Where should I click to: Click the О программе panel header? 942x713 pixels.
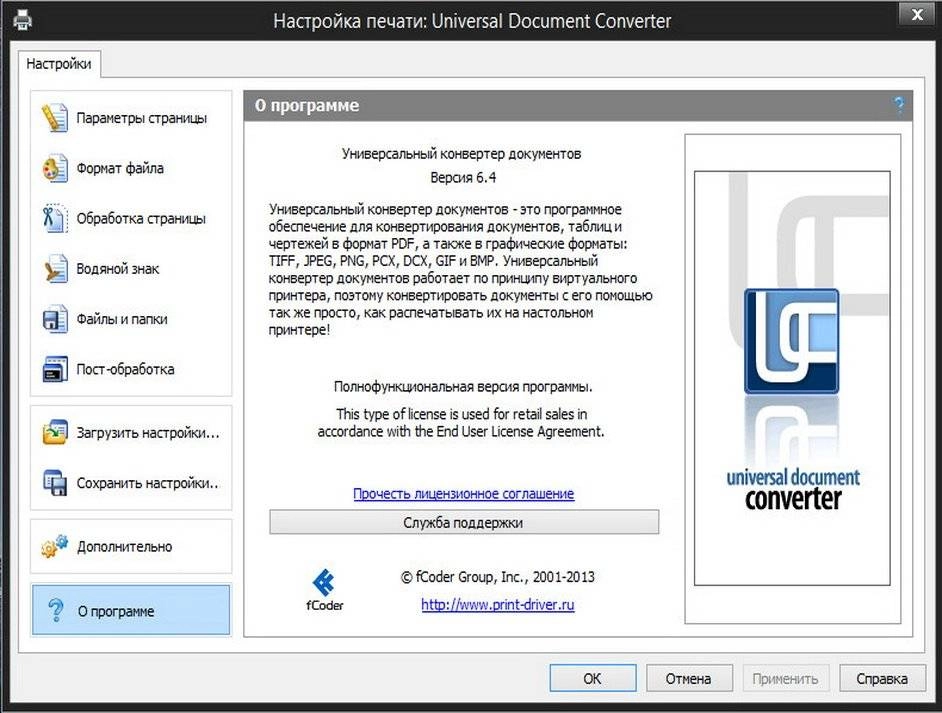click(578, 106)
